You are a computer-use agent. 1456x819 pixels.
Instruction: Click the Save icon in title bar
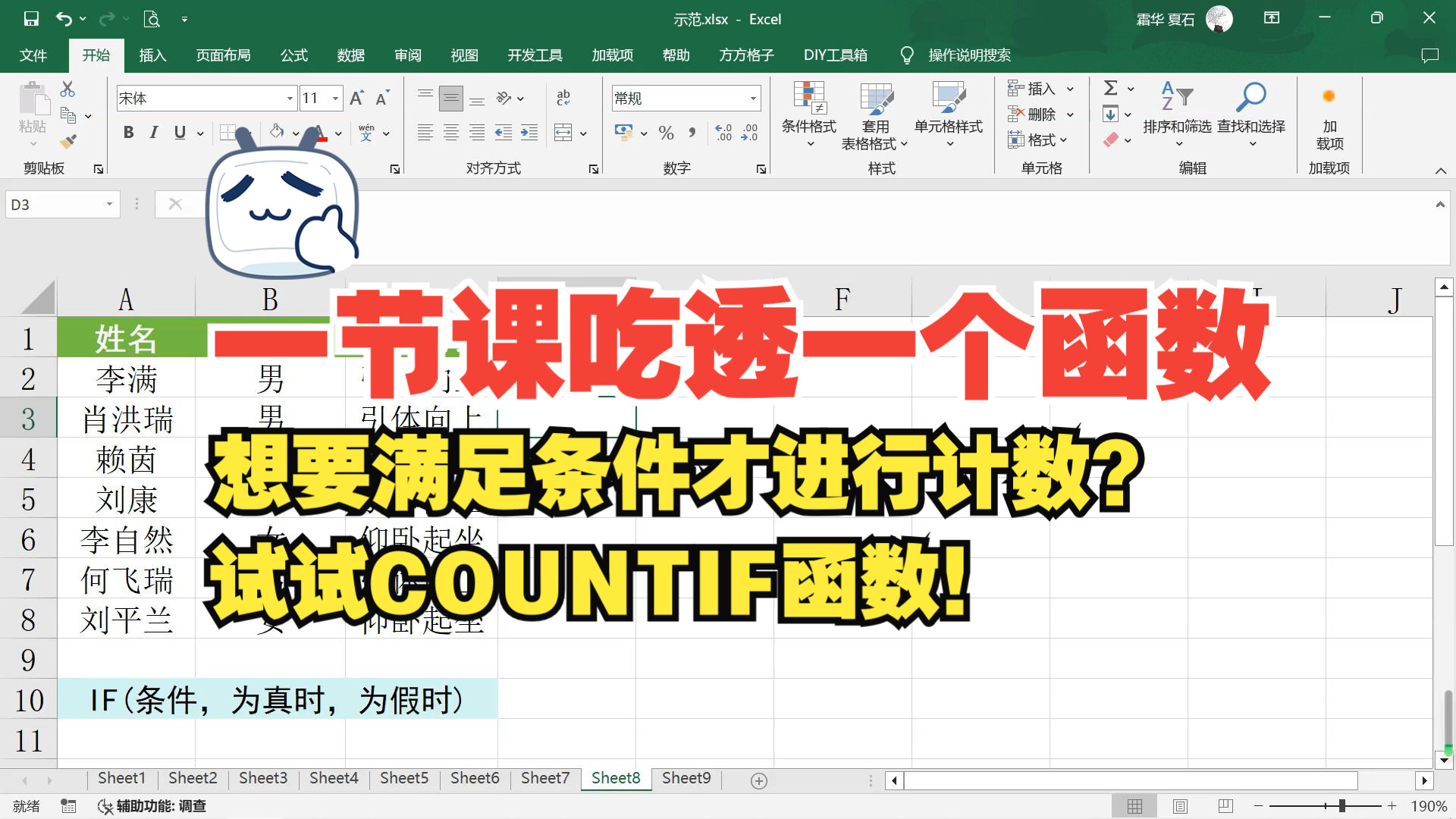[31, 19]
